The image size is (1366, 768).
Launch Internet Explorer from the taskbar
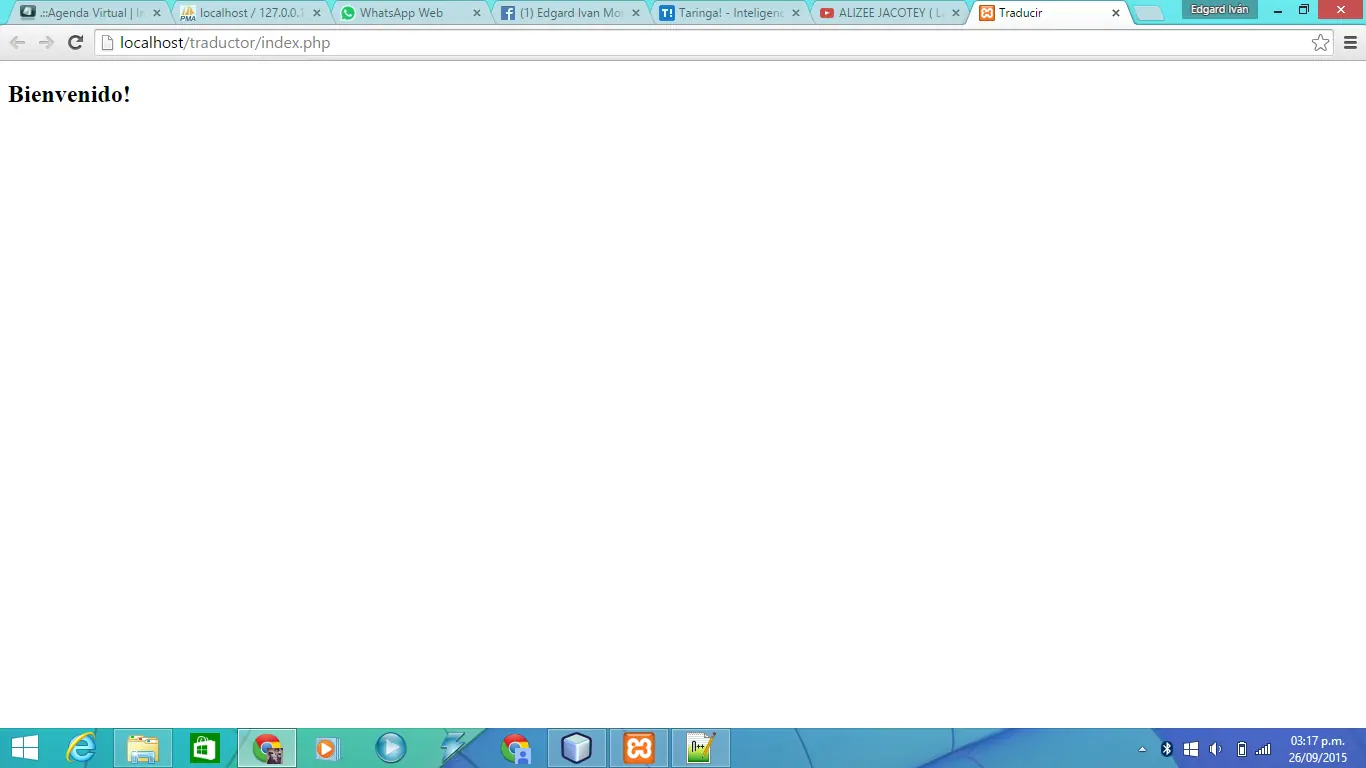(x=80, y=748)
